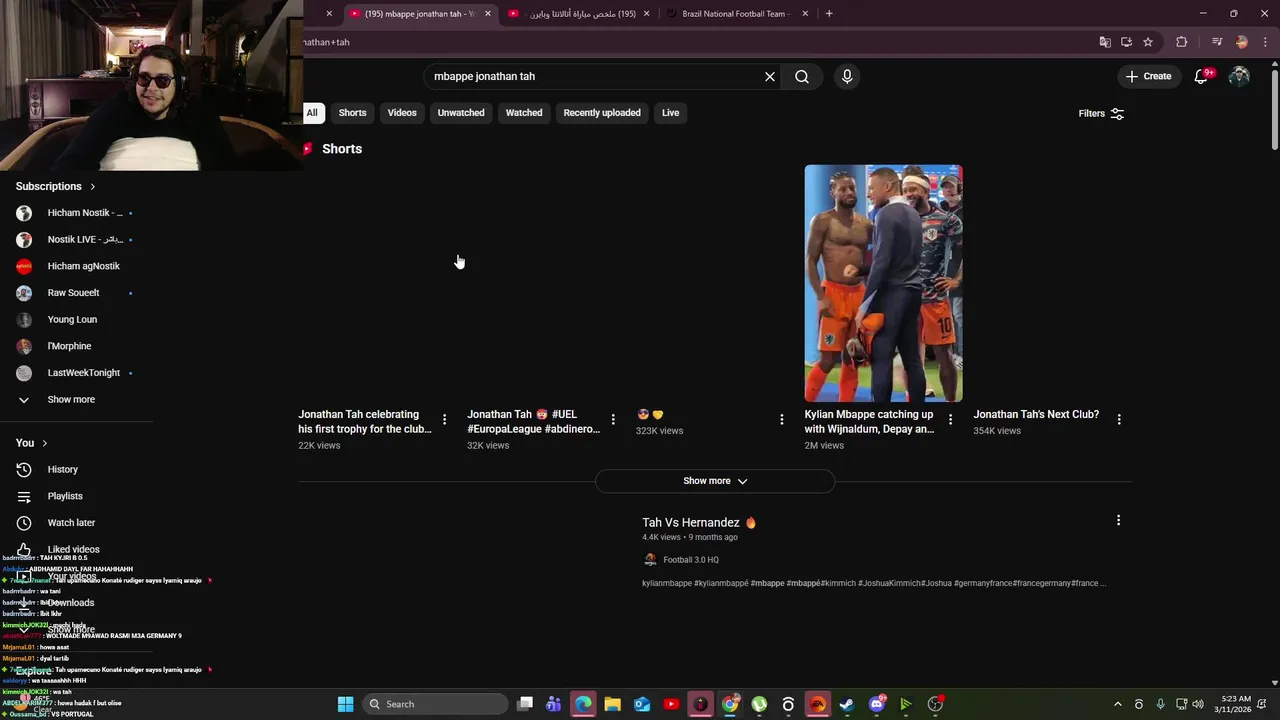Image resolution: width=1280 pixels, height=720 pixels.
Task: Open File Explorer from the taskbar
Action: click(x=612, y=704)
